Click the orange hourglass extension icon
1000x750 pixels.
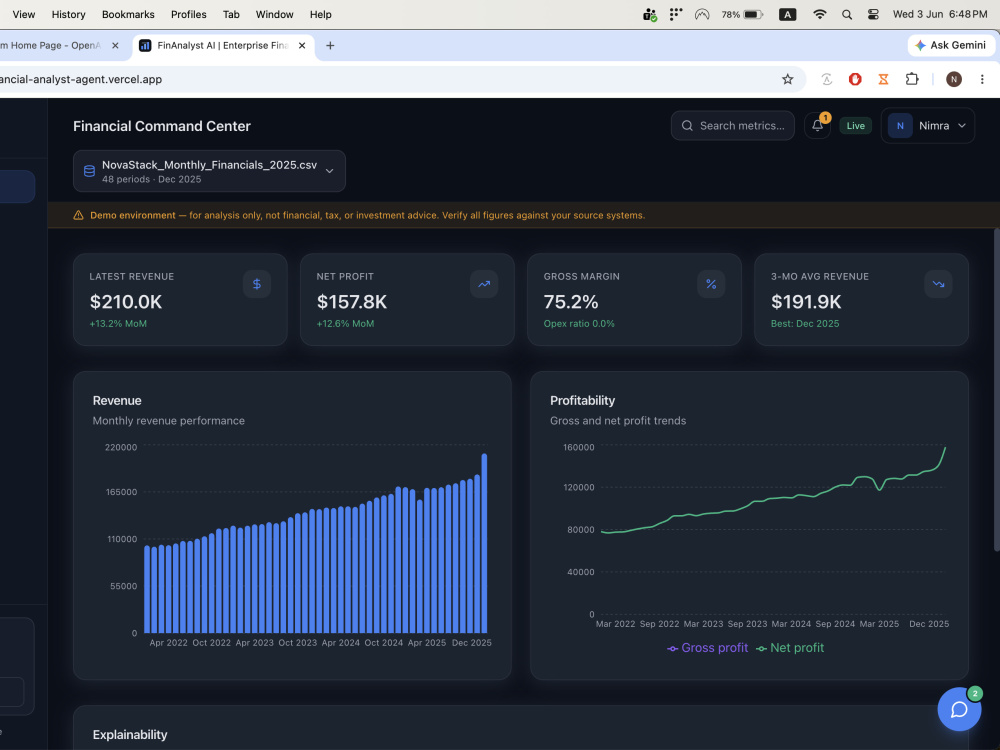[883, 79]
